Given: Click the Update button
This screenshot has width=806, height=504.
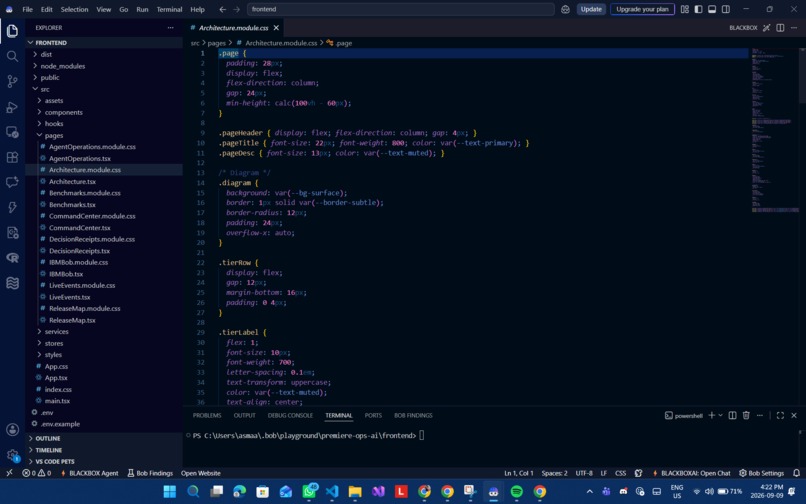Looking at the screenshot, I should pos(591,9).
